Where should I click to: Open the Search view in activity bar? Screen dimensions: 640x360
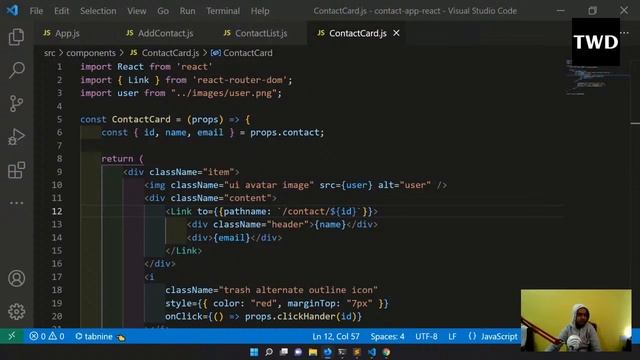(x=16, y=70)
